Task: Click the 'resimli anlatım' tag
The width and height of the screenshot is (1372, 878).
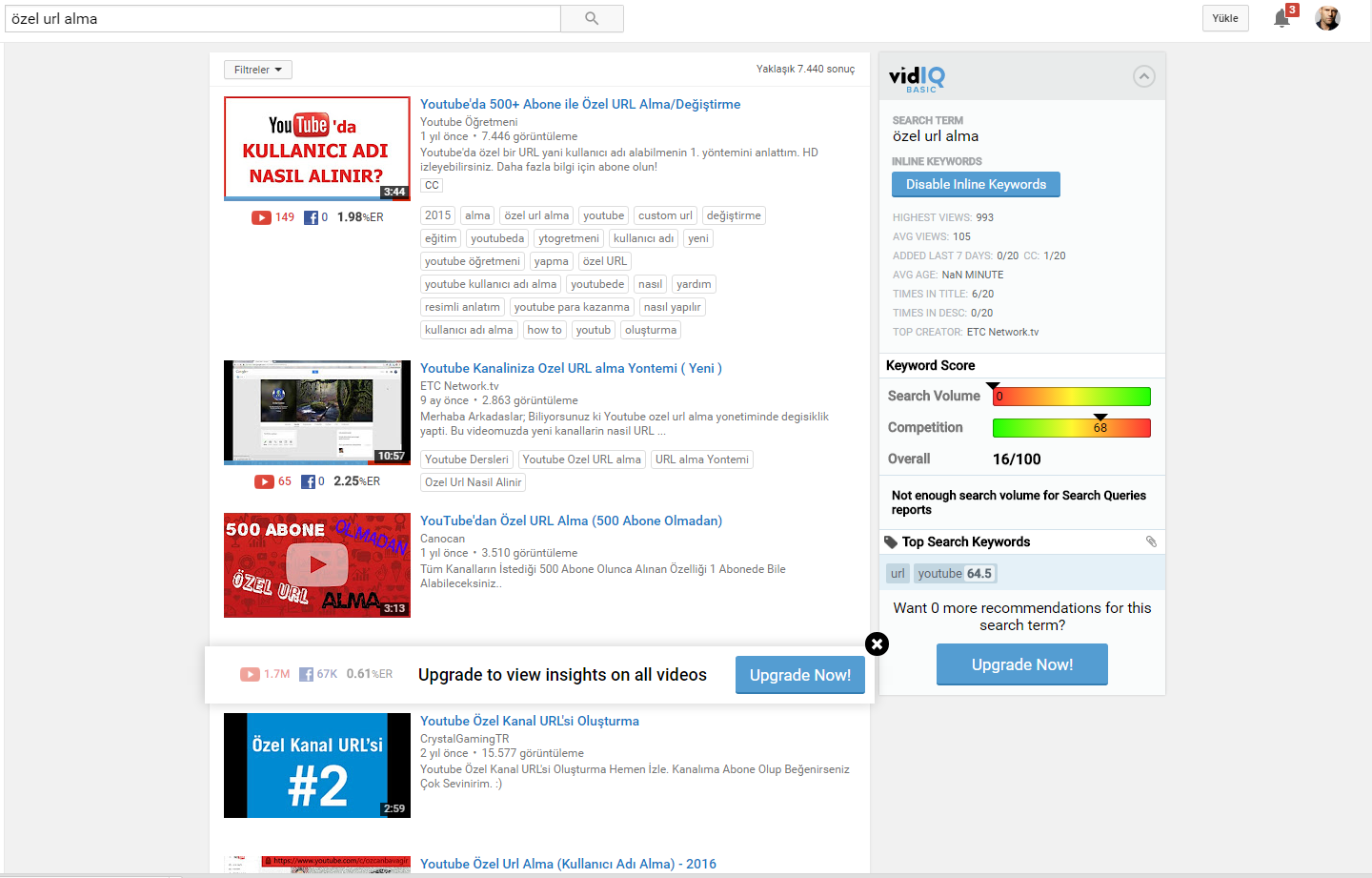Action: pos(462,307)
